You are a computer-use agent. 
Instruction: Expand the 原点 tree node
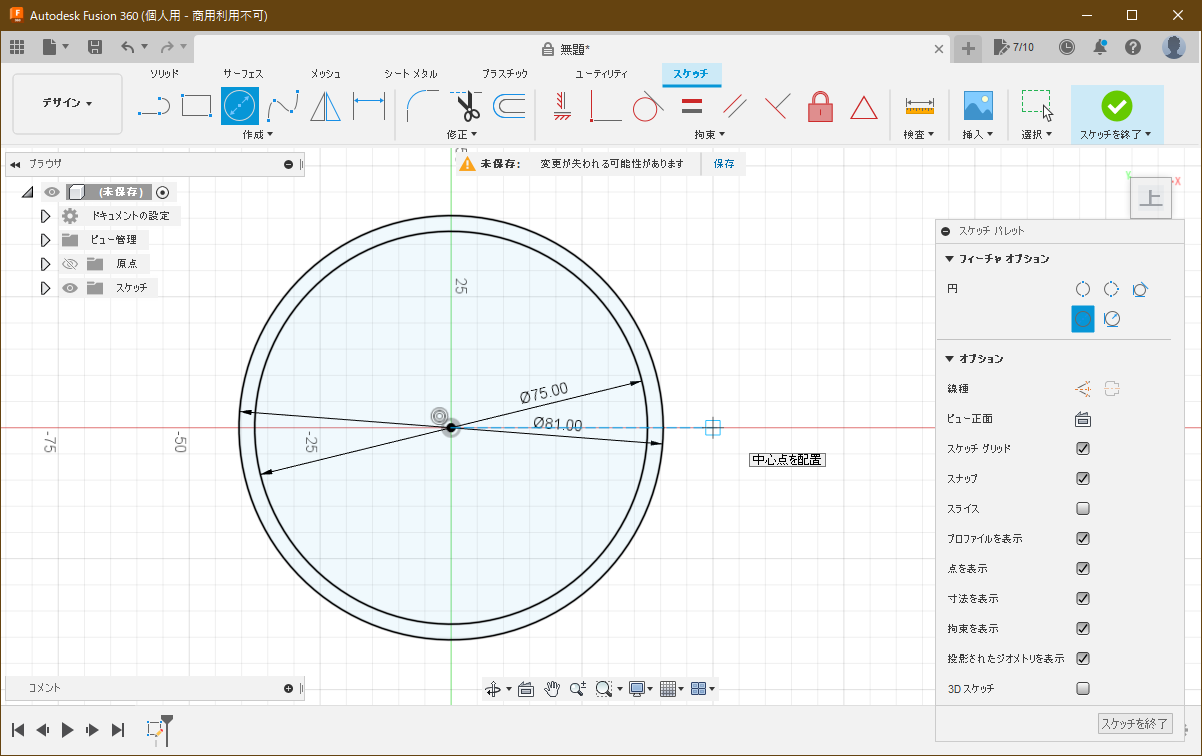(45, 264)
